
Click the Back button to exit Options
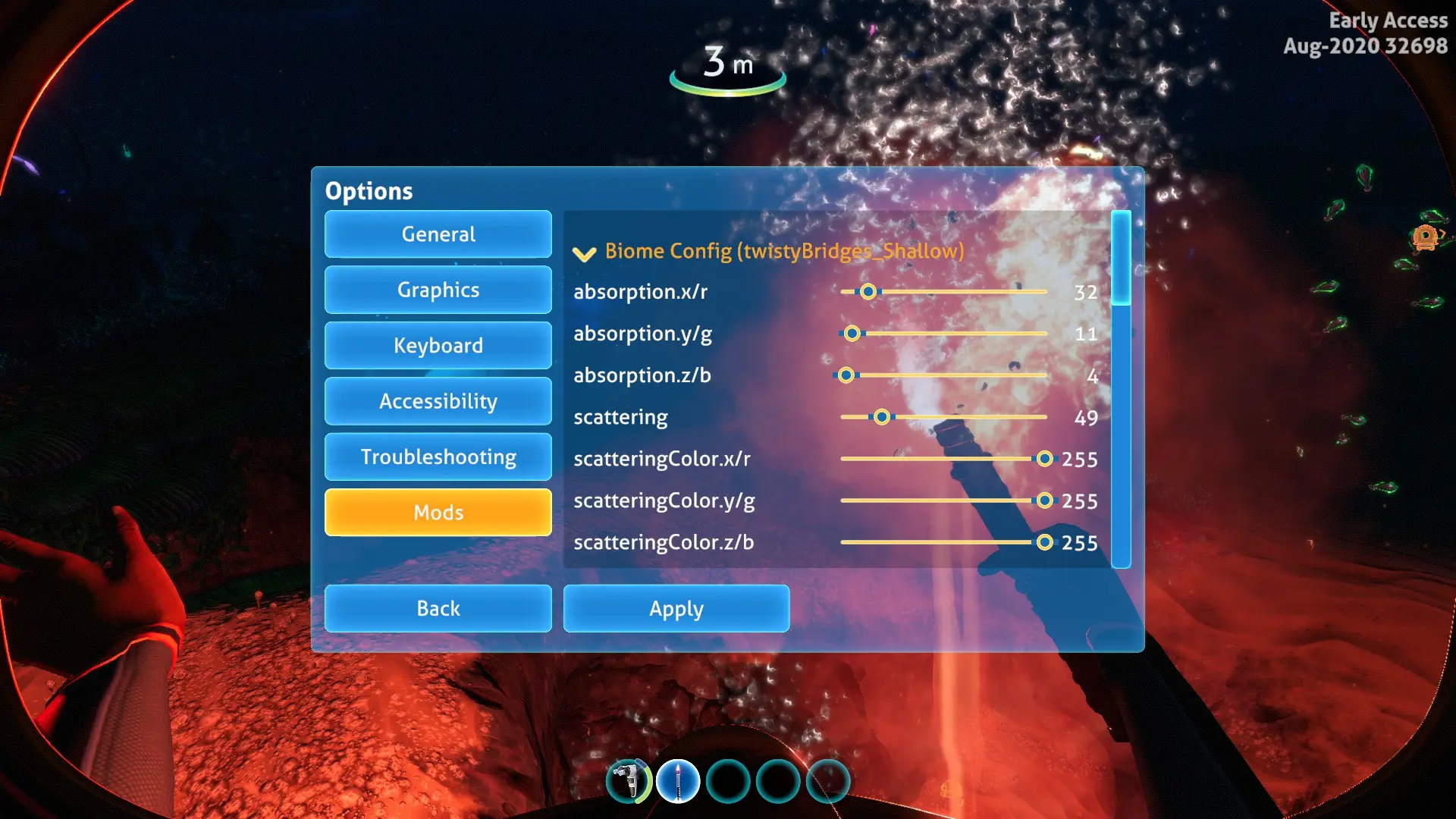click(x=437, y=608)
